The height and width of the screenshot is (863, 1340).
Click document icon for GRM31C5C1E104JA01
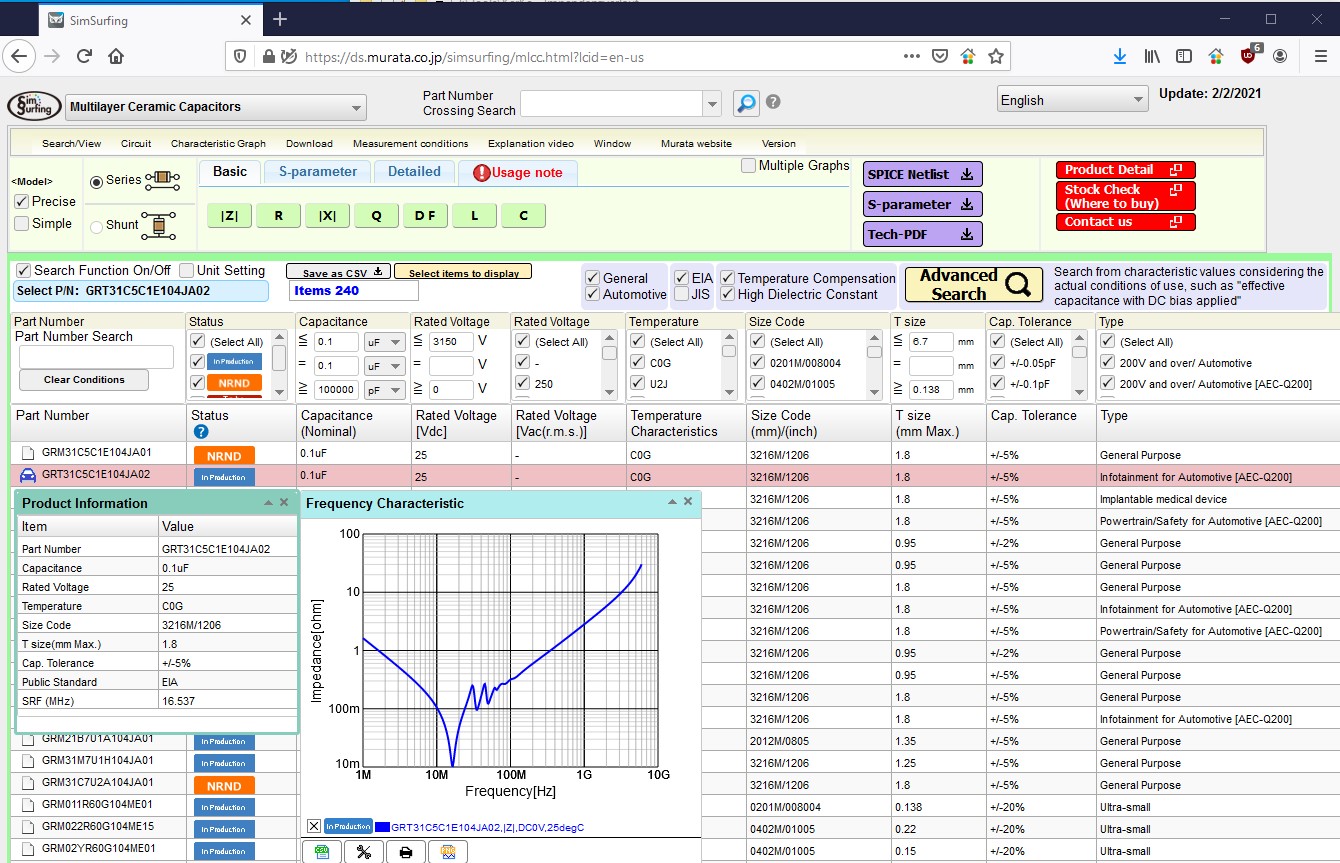(x=28, y=453)
